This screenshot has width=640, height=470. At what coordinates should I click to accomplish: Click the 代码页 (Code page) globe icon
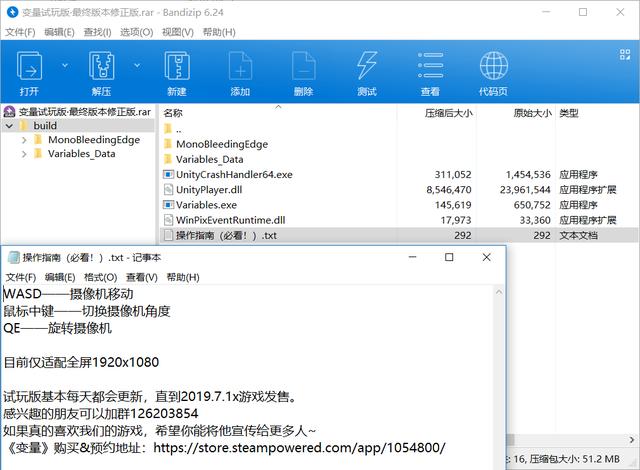(492, 68)
